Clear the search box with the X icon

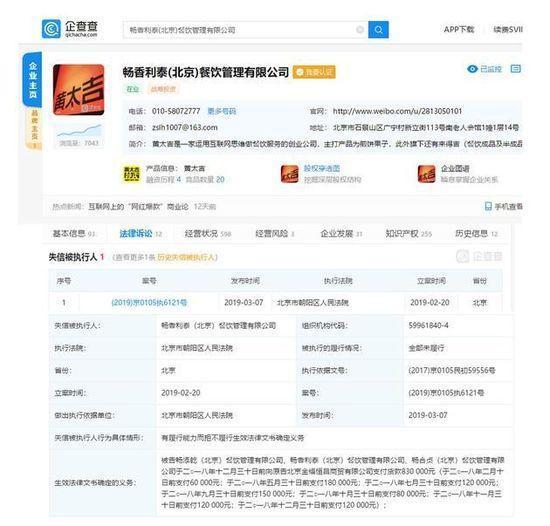[x=360, y=30]
